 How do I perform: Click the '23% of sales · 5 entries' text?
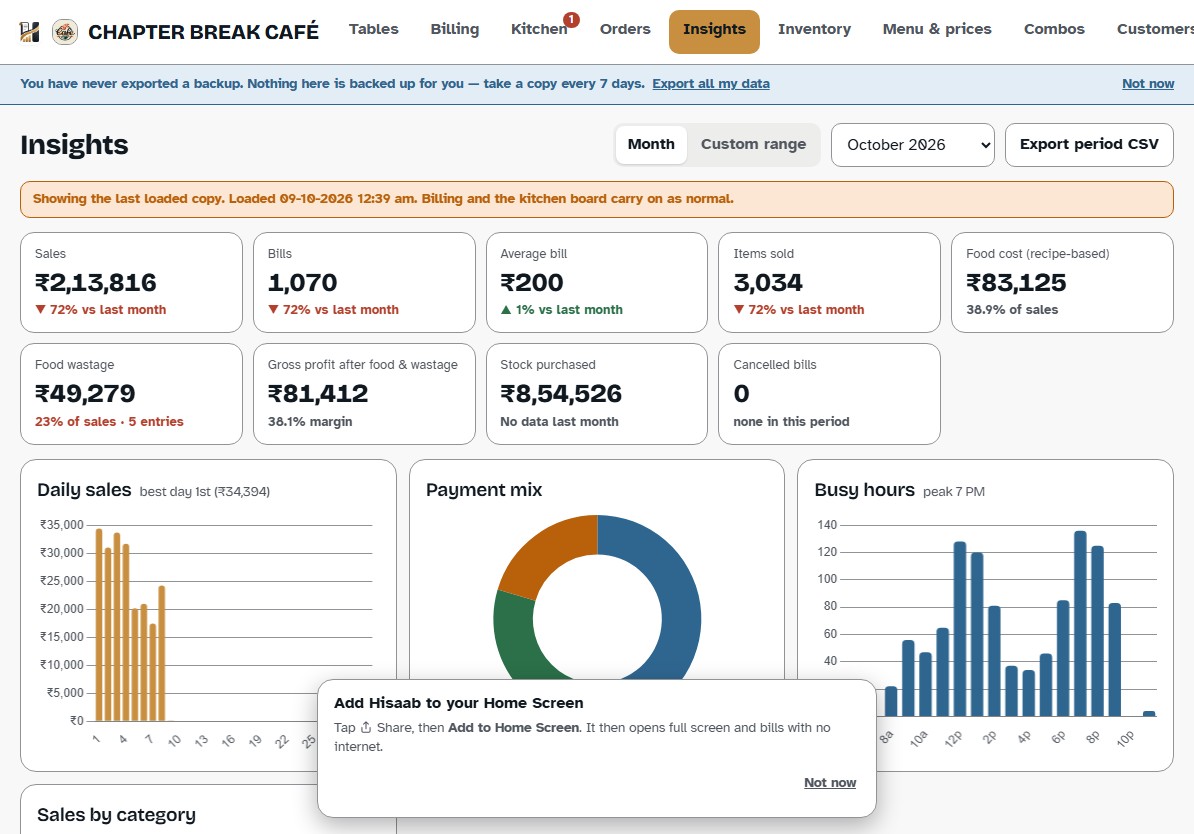[109, 421]
